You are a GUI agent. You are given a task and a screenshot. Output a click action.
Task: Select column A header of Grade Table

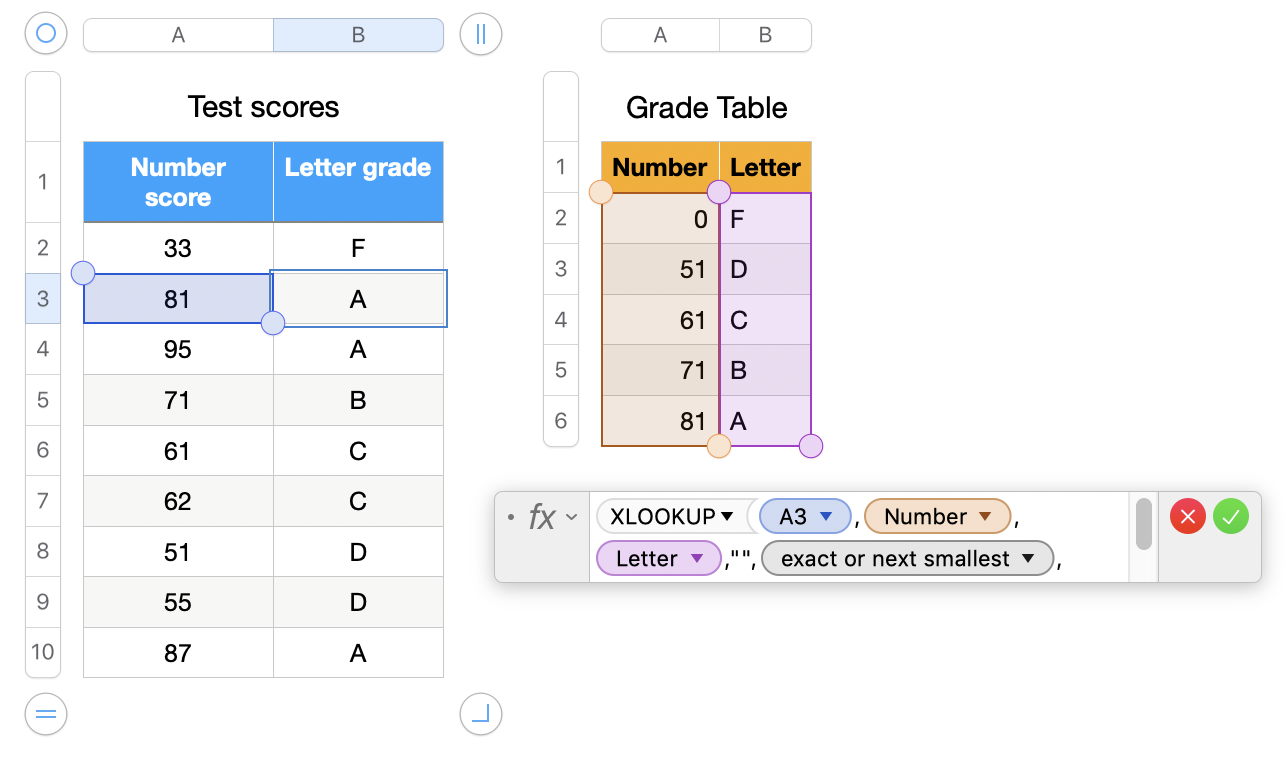[660, 35]
